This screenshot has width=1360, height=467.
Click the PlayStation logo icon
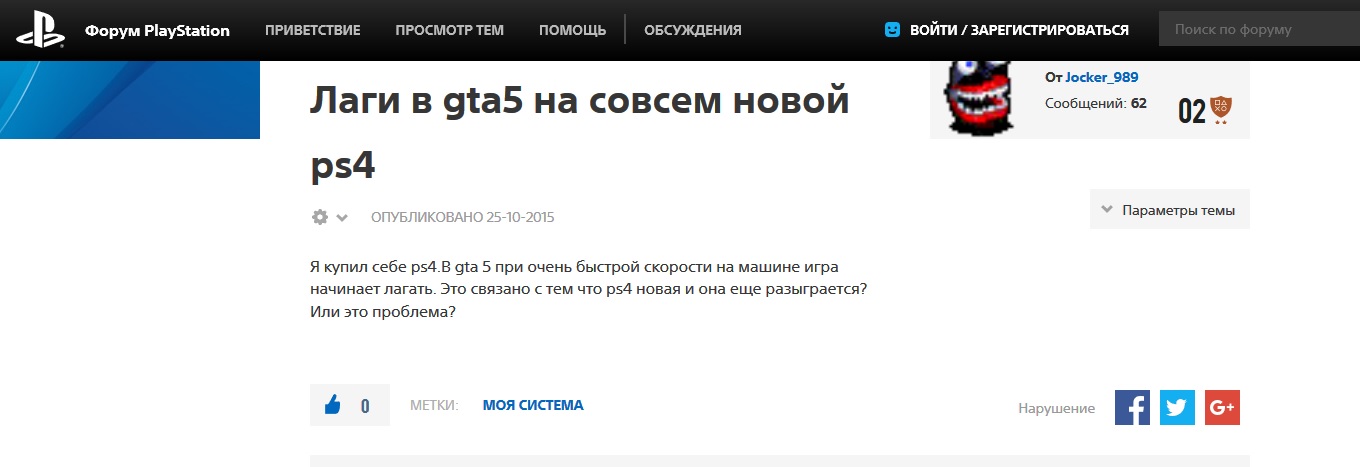pos(40,30)
